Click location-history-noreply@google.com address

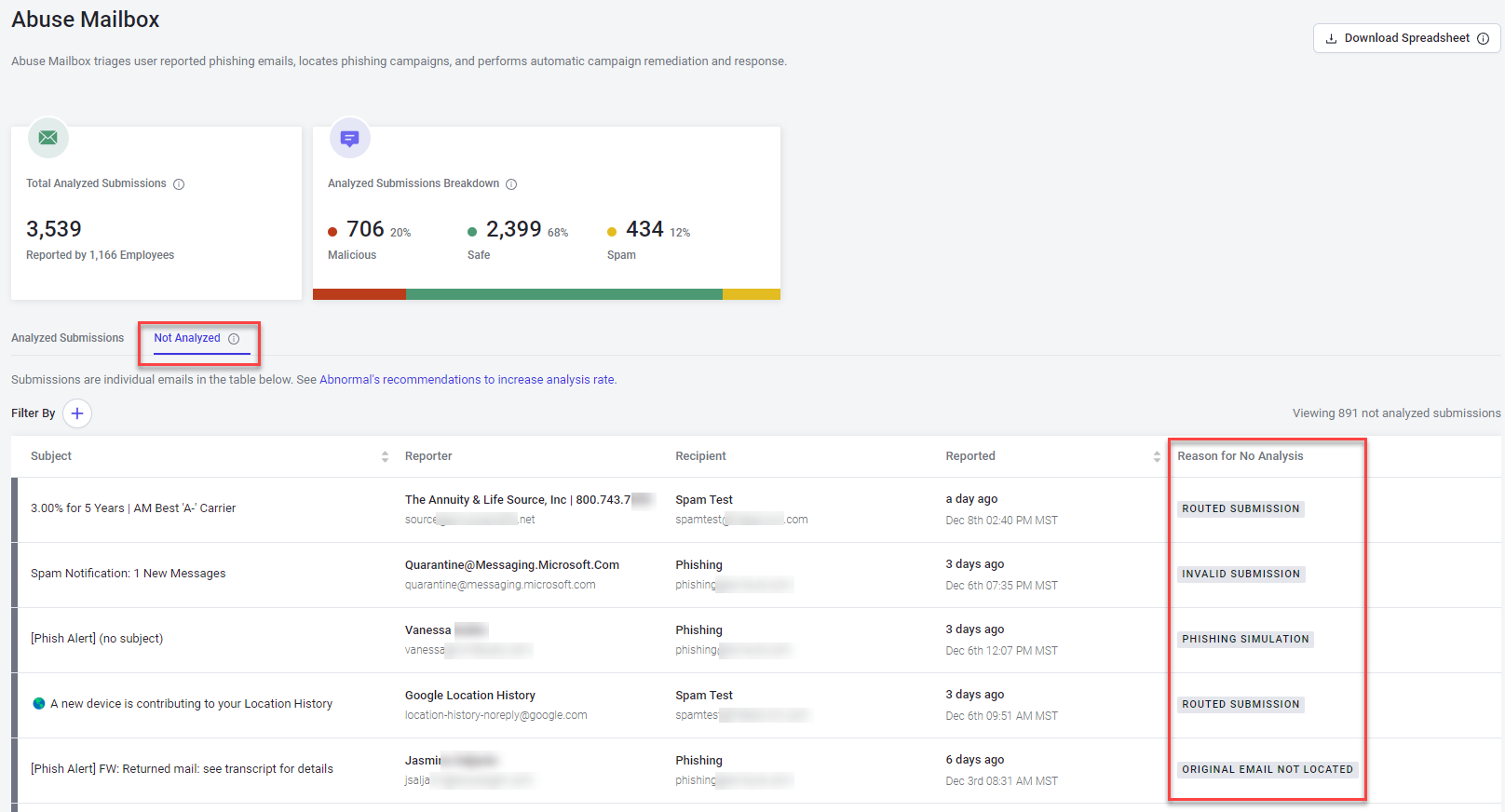point(495,715)
